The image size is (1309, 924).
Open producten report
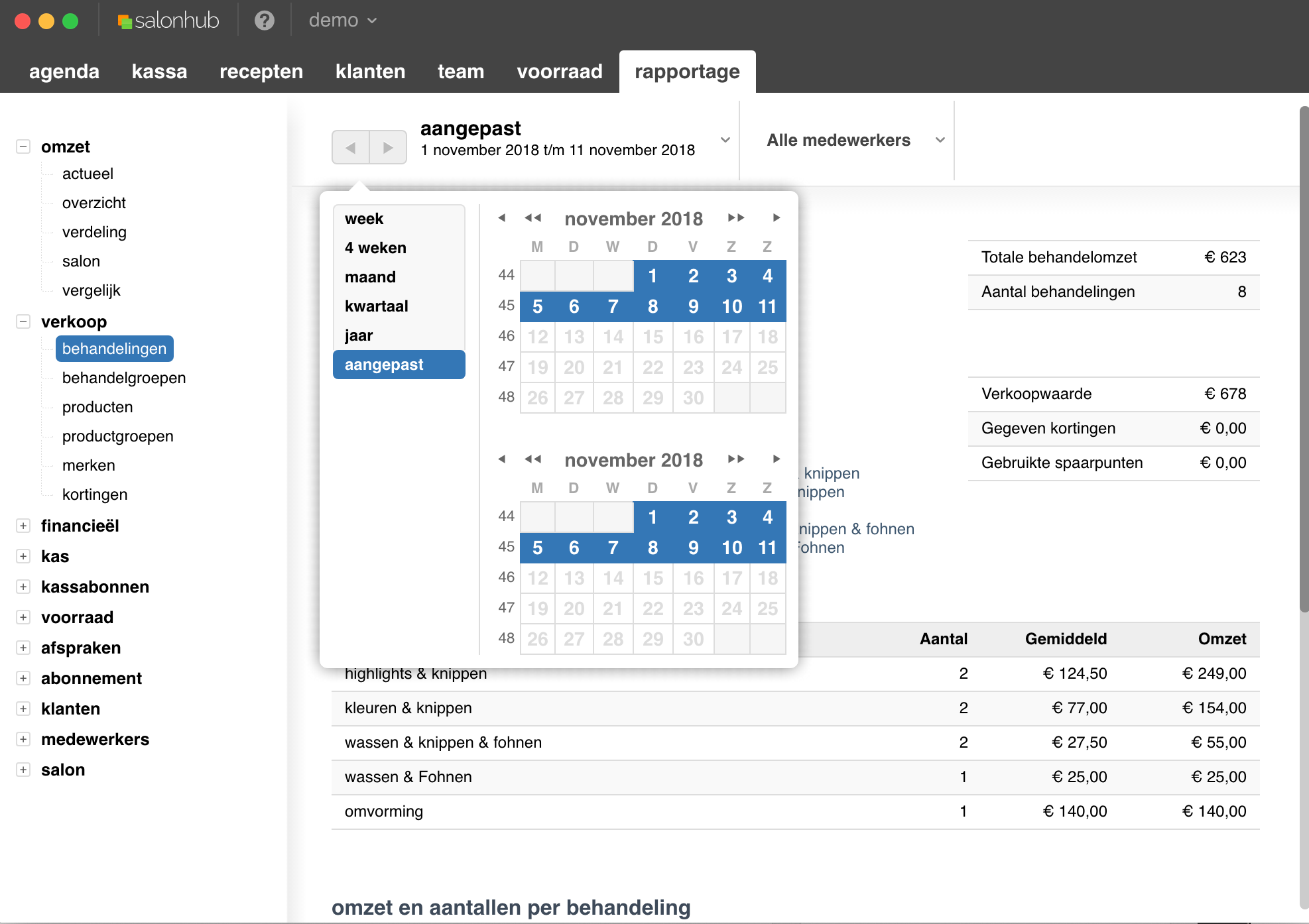(97, 407)
